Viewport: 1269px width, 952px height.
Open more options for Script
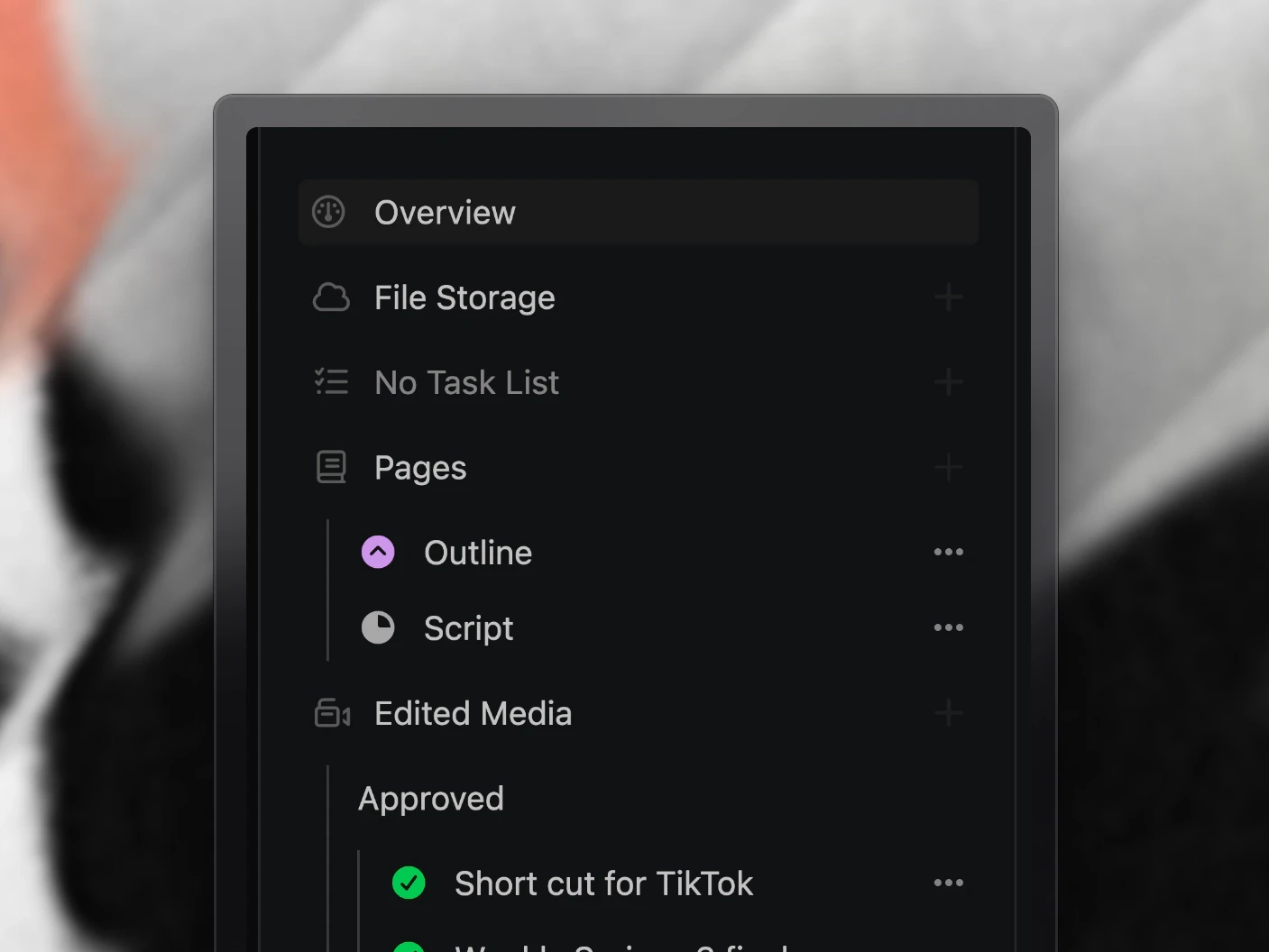[x=948, y=627]
